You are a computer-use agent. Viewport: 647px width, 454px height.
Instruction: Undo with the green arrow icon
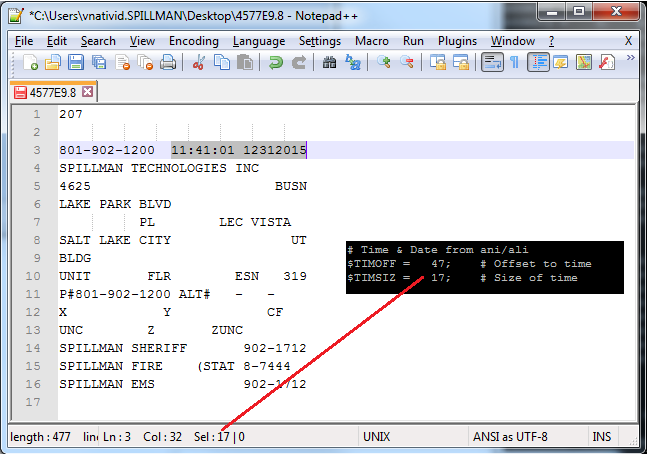click(x=276, y=63)
